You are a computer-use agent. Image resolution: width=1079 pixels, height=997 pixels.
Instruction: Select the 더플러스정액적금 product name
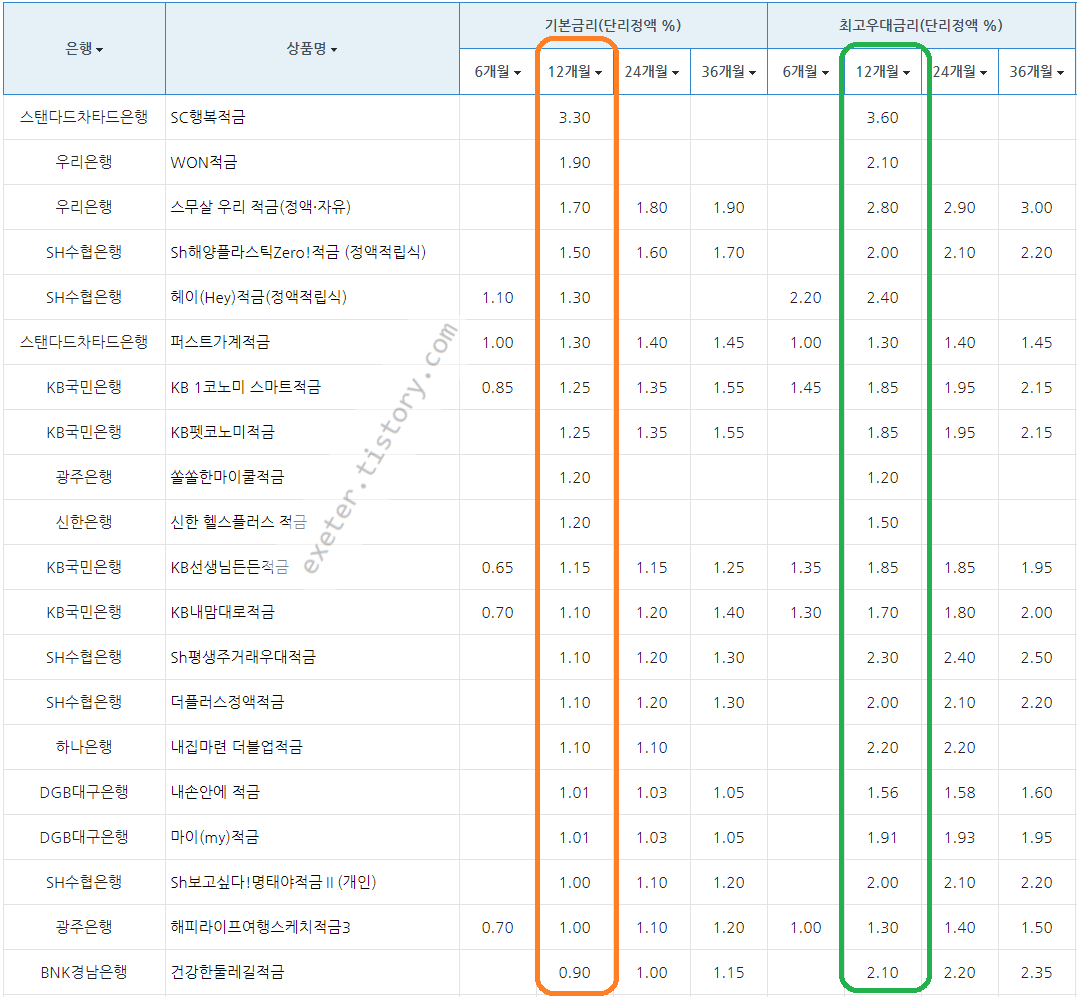tap(227, 702)
